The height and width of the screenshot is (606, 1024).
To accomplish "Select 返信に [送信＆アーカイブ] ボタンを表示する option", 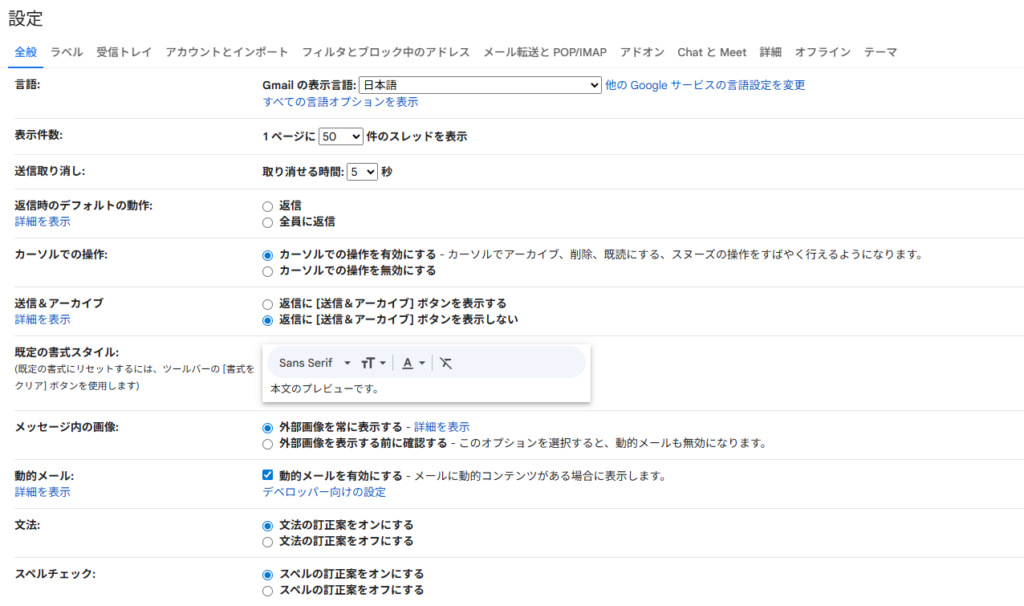I will tap(267, 304).
